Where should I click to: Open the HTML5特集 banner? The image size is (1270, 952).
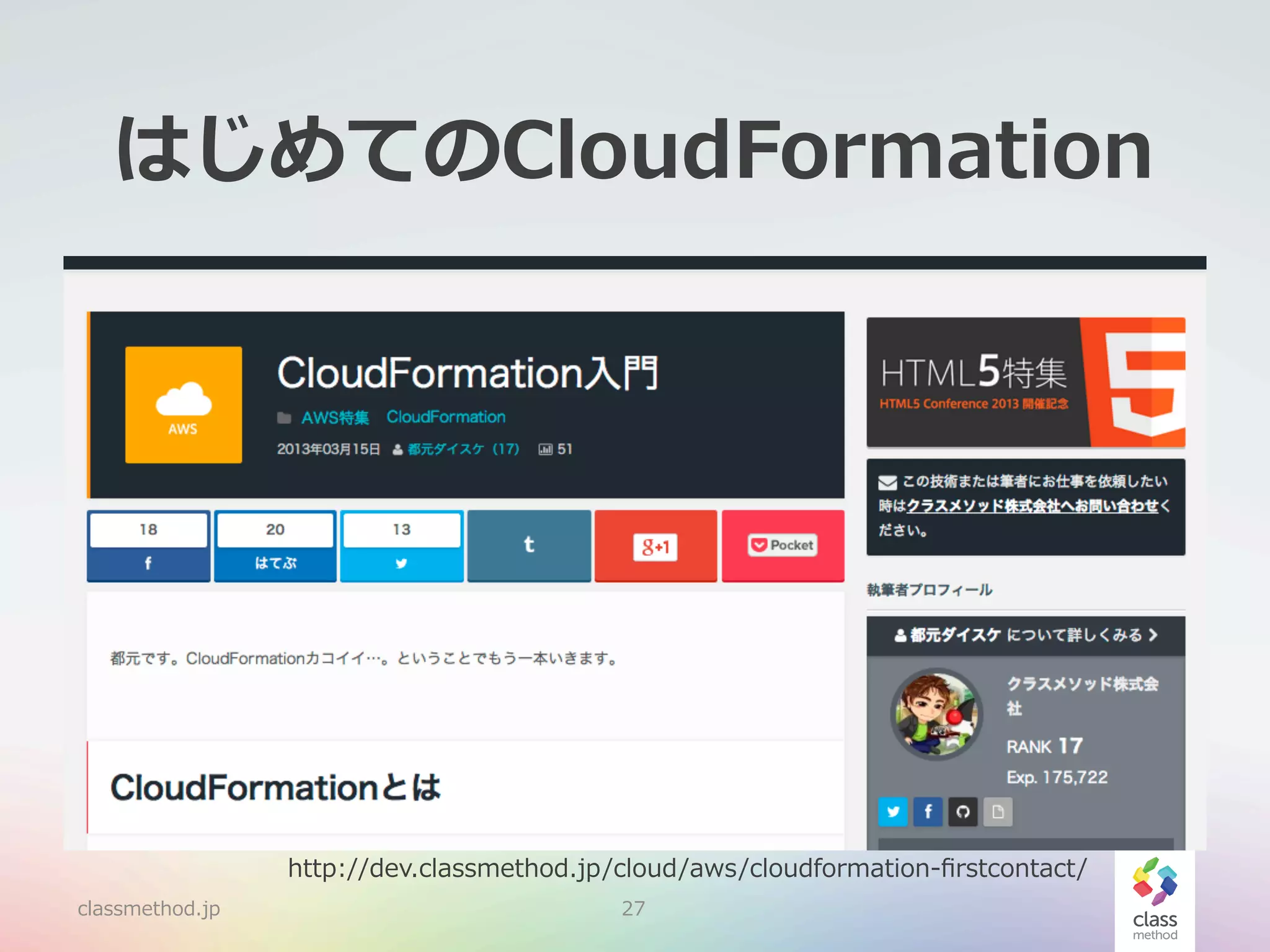pos(1026,382)
